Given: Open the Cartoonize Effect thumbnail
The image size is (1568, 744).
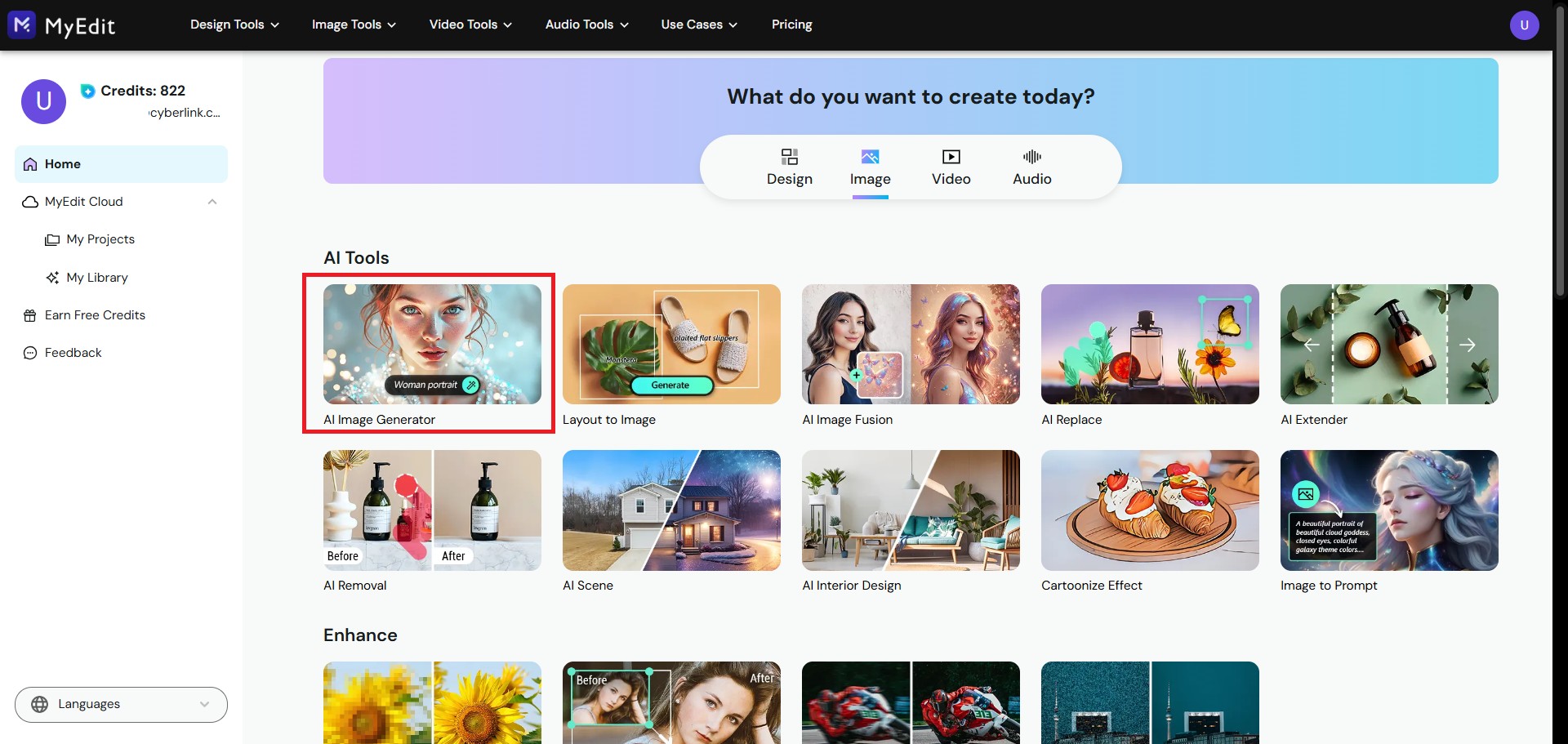Looking at the screenshot, I should pos(1150,510).
